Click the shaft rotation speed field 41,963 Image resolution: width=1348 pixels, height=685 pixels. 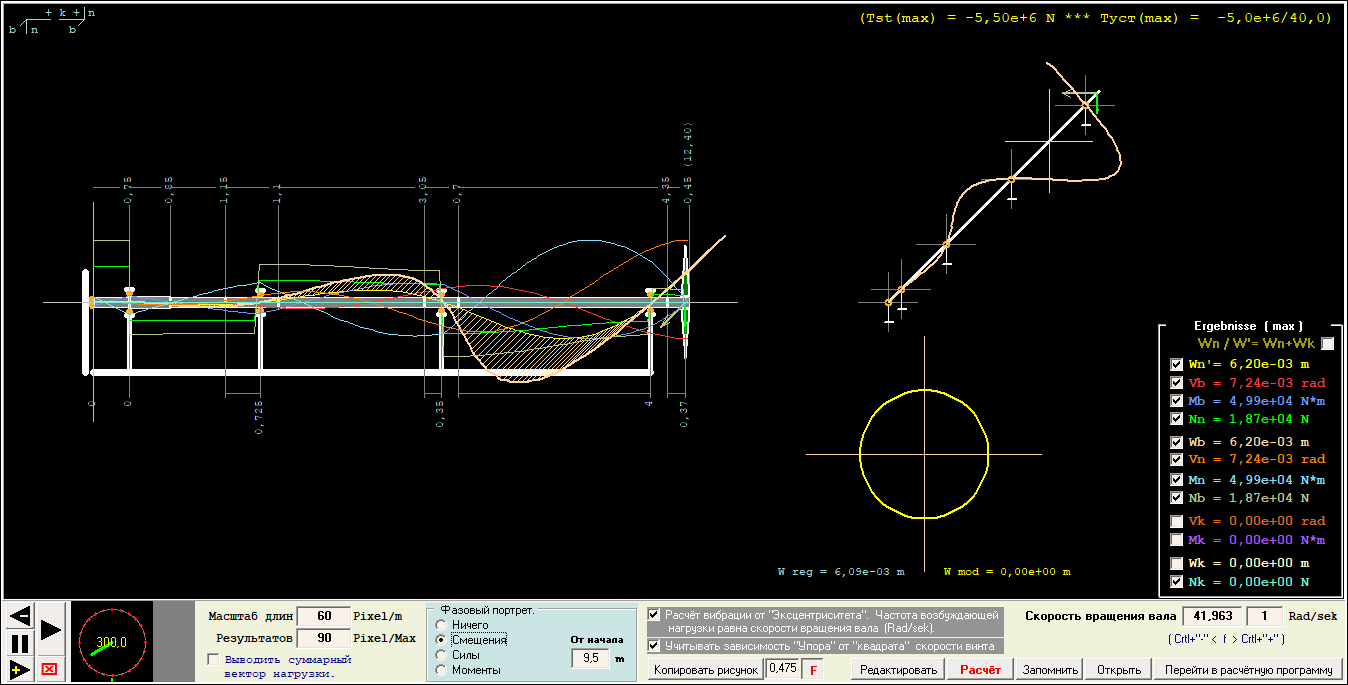pos(1212,616)
